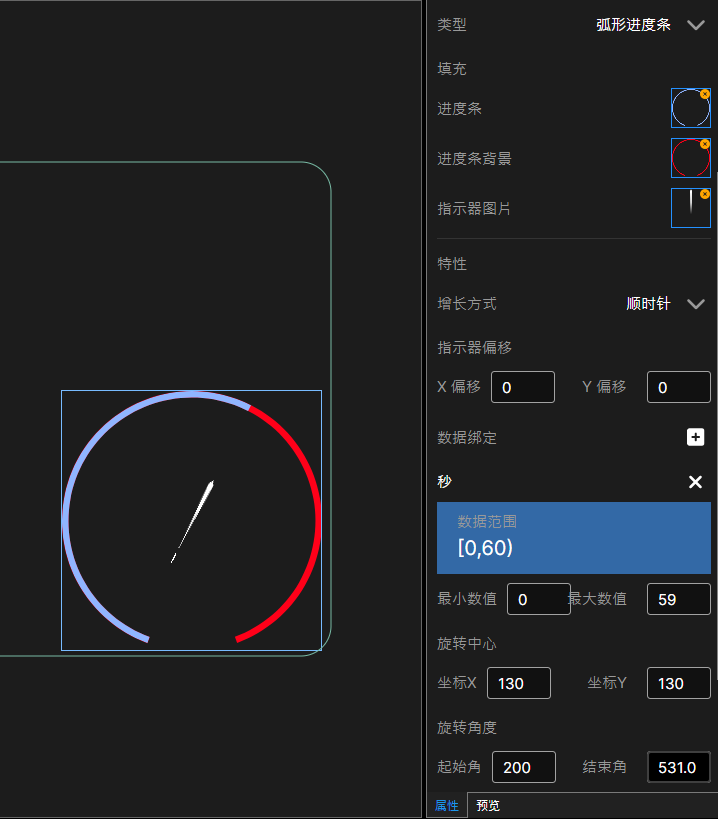Click the 指示器图片 pointer thumbnail
The image size is (718, 819).
(x=690, y=208)
